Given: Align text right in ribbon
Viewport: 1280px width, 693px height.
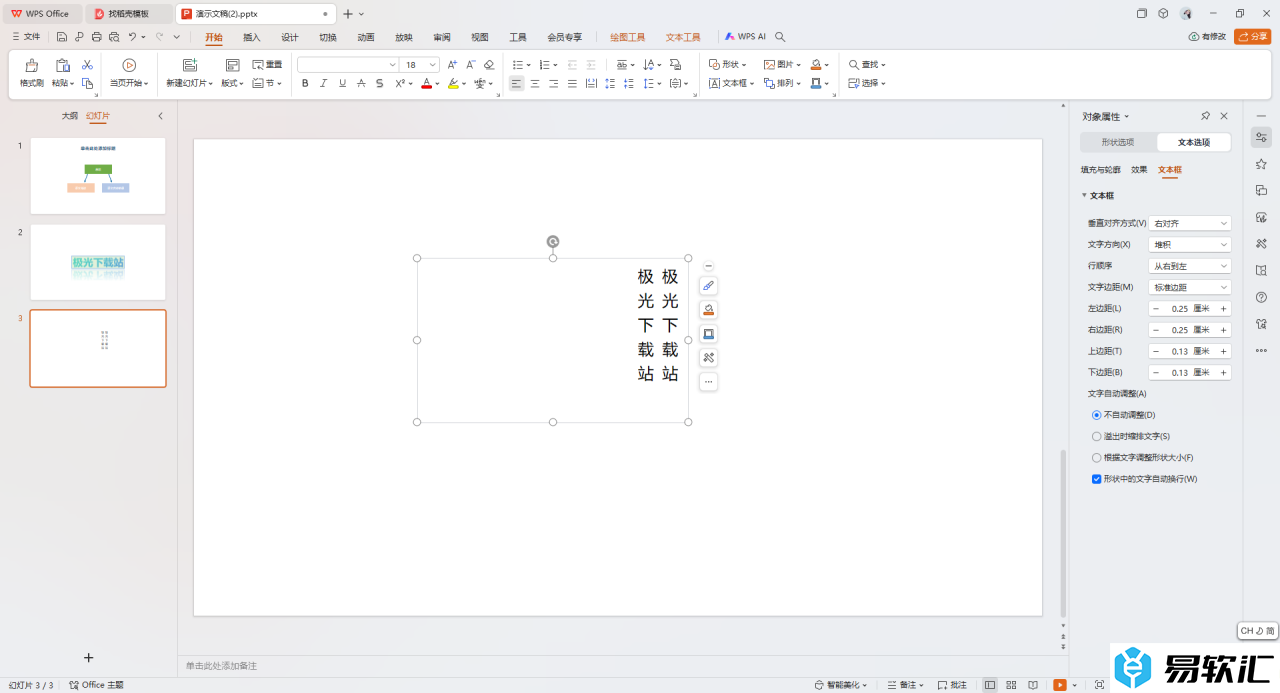Looking at the screenshot, I should click(554, 84).
